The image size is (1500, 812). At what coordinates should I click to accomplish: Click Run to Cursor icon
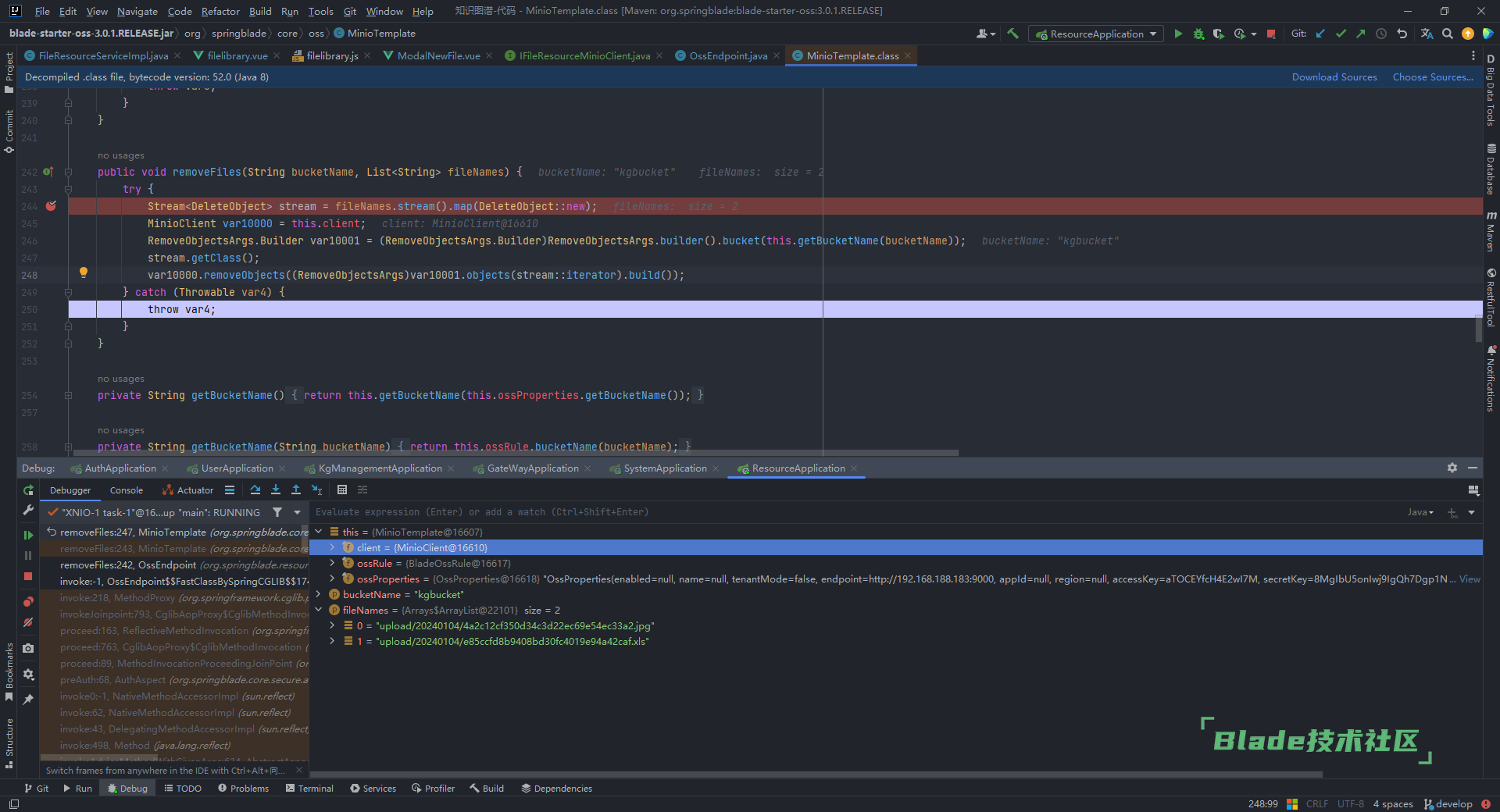(x=316, y=490)
